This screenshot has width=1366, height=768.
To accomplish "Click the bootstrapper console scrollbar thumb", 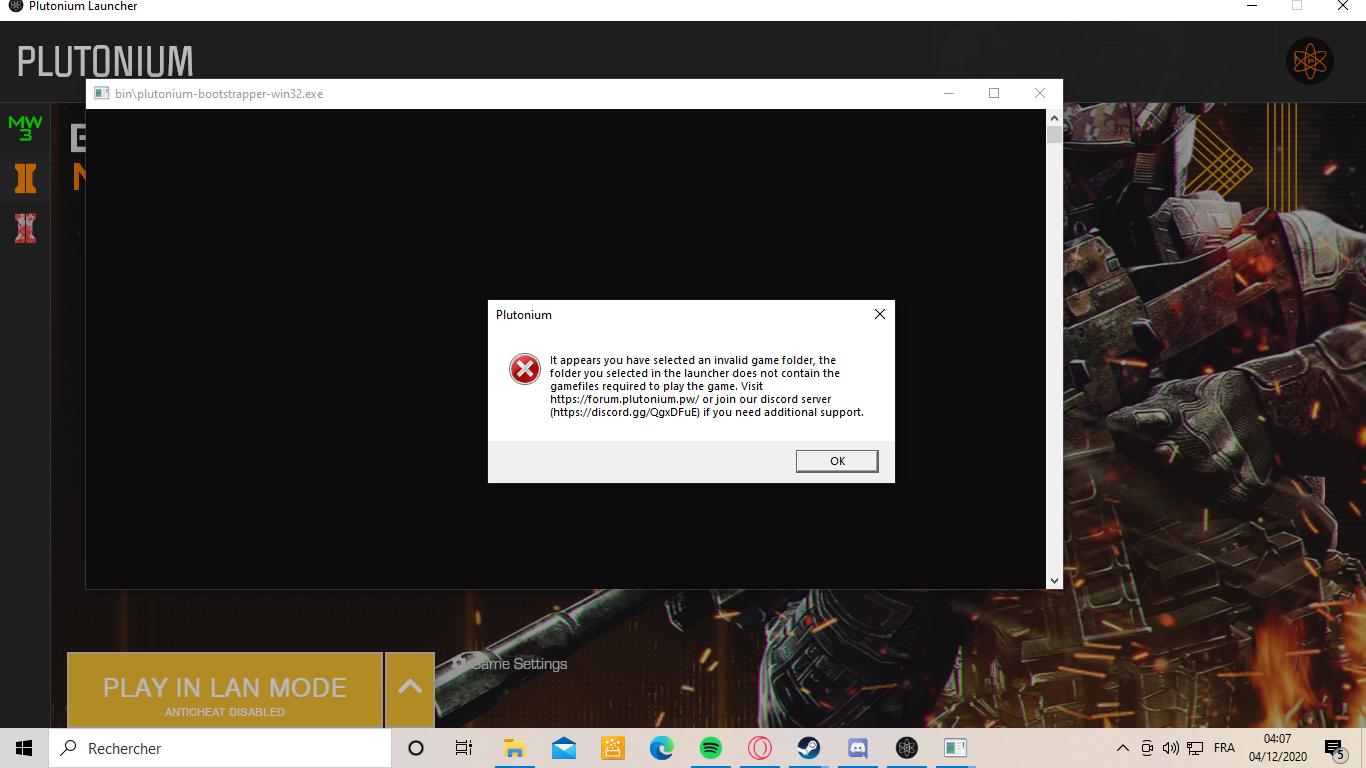I will [1054, 134].
